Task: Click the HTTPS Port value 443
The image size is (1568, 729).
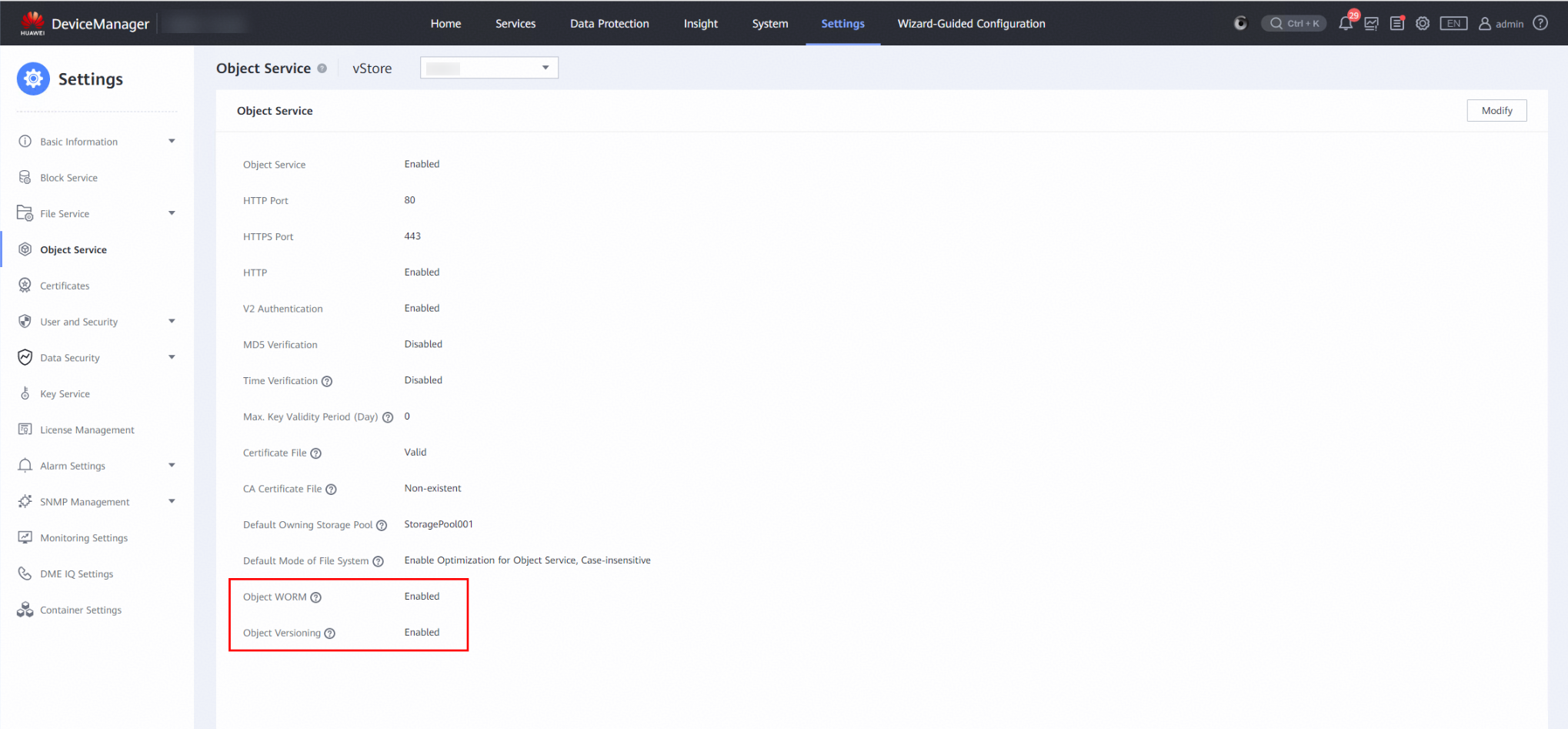Action: pos(412,236)
